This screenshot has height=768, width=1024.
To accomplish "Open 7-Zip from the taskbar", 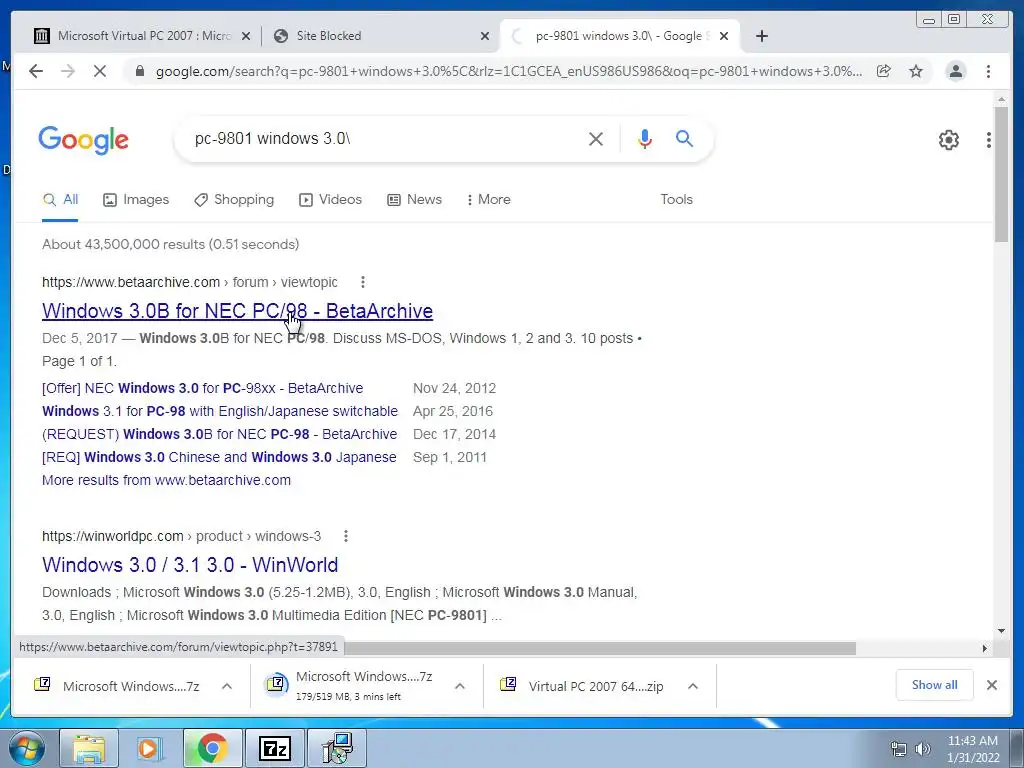I will pos(275,748).
